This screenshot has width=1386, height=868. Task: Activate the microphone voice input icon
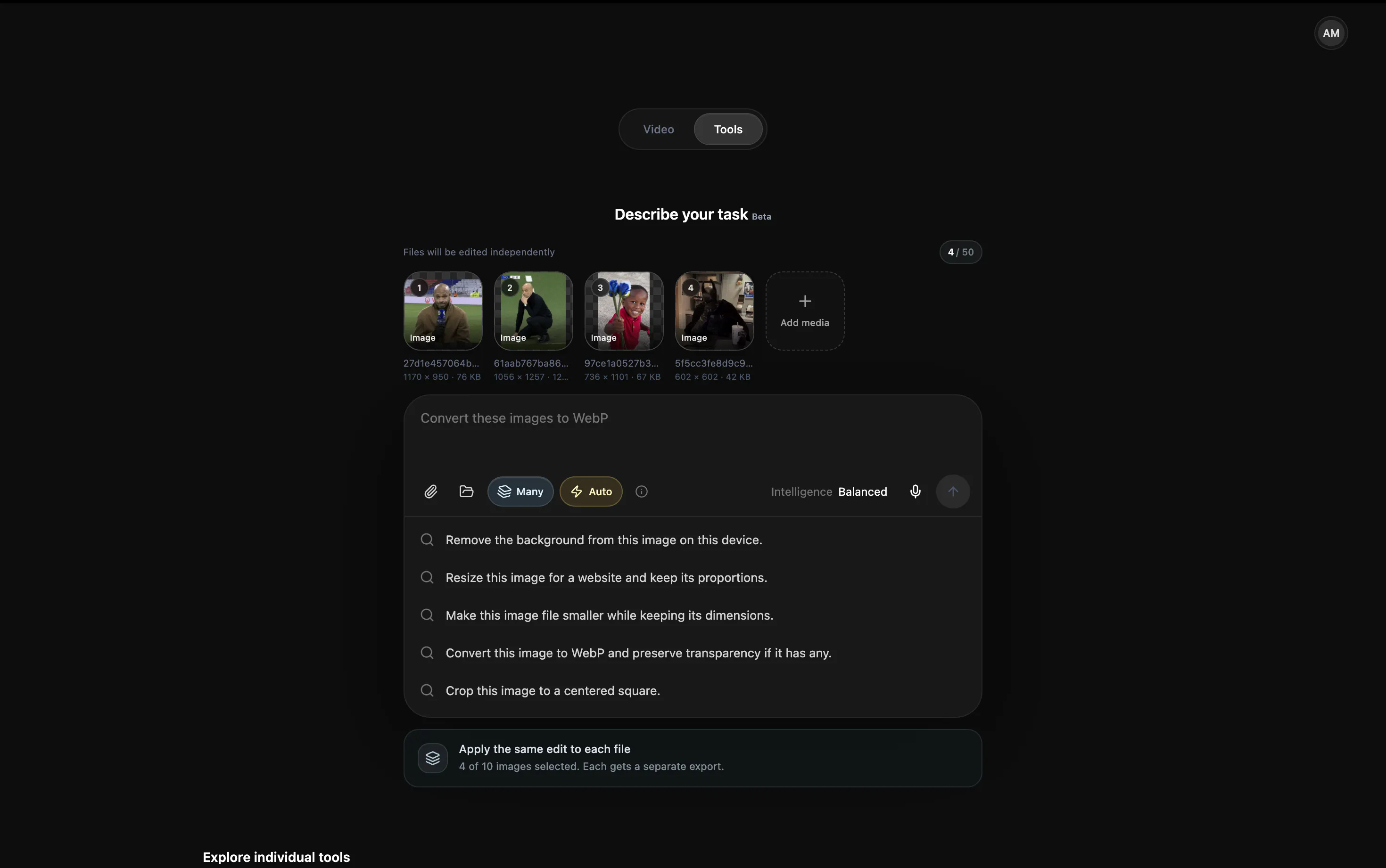pyautogui.click(x=915, y=491)
